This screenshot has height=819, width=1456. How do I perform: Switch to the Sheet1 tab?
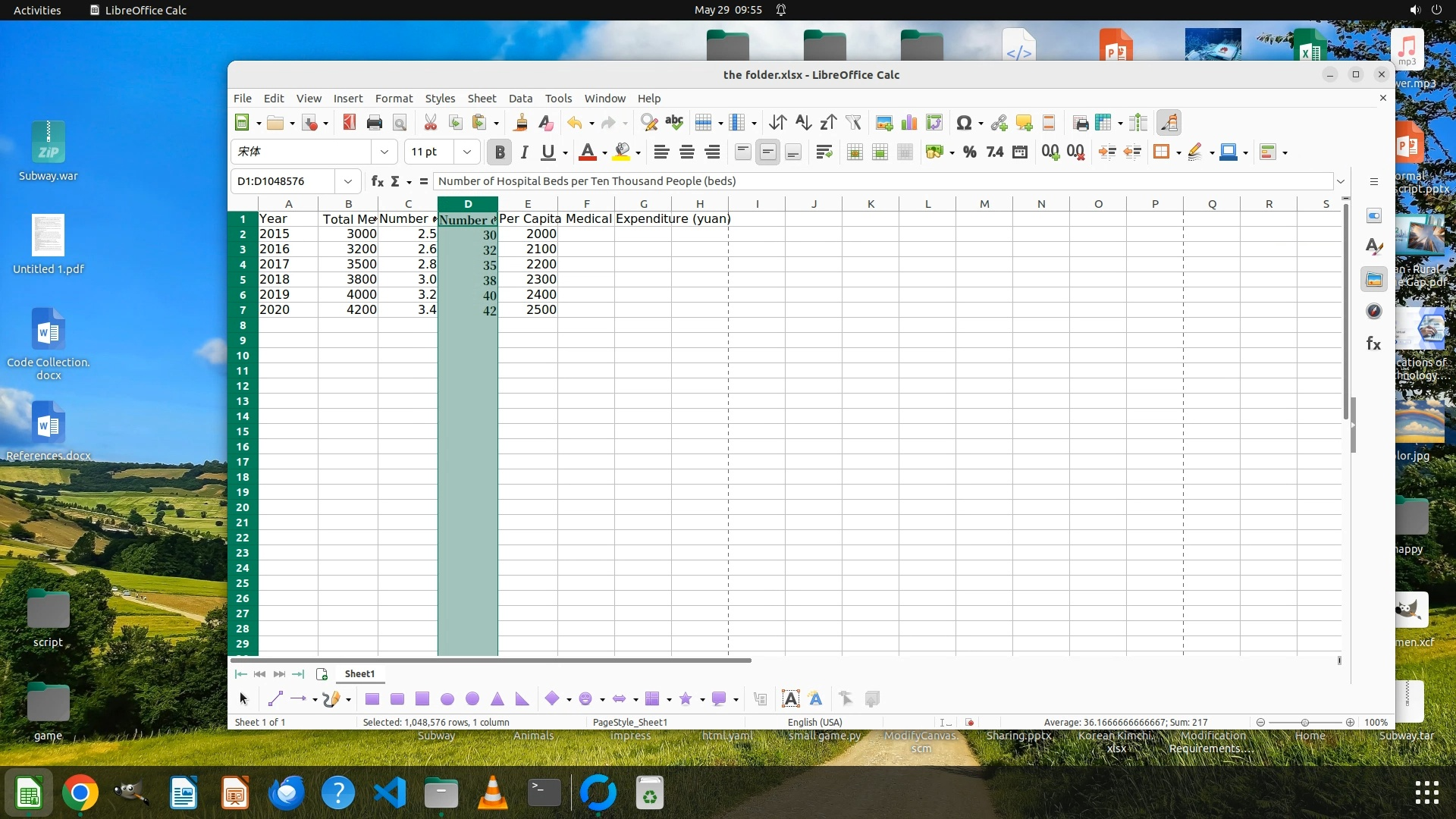tap(359, 674)
